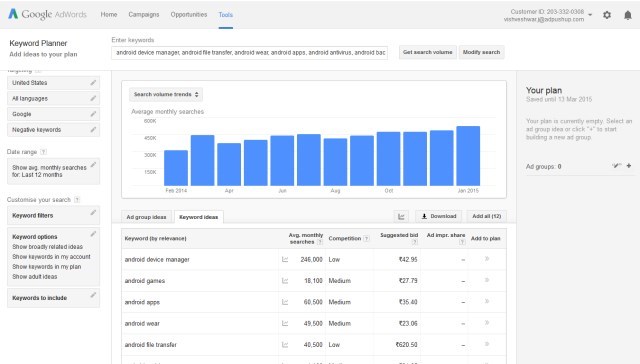Viewport: 640px width, 364px height.
Task: Go to Home tab
Action: (109, 15)
